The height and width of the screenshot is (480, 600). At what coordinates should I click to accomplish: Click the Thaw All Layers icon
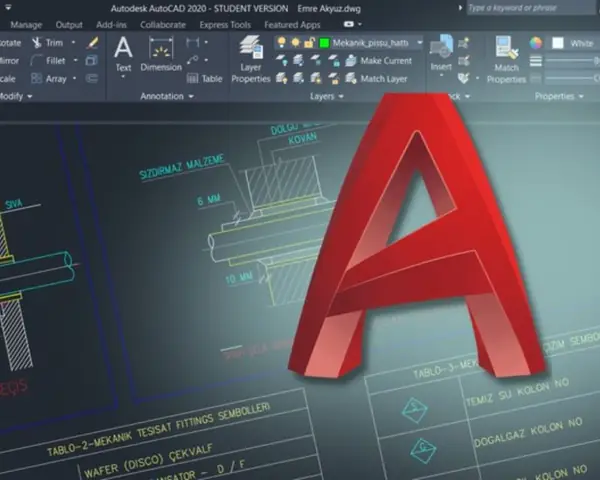click(x=316, y=78)
